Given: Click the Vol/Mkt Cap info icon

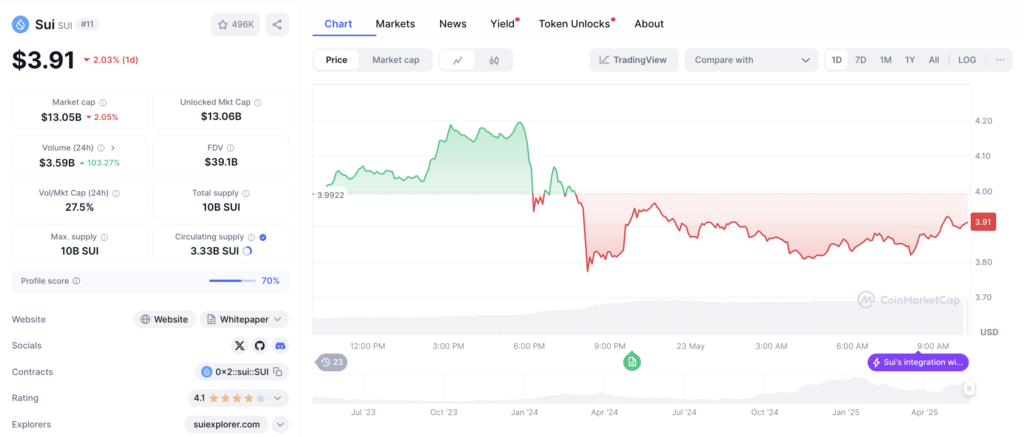Looking at the screenshot, I should point(116,194).
